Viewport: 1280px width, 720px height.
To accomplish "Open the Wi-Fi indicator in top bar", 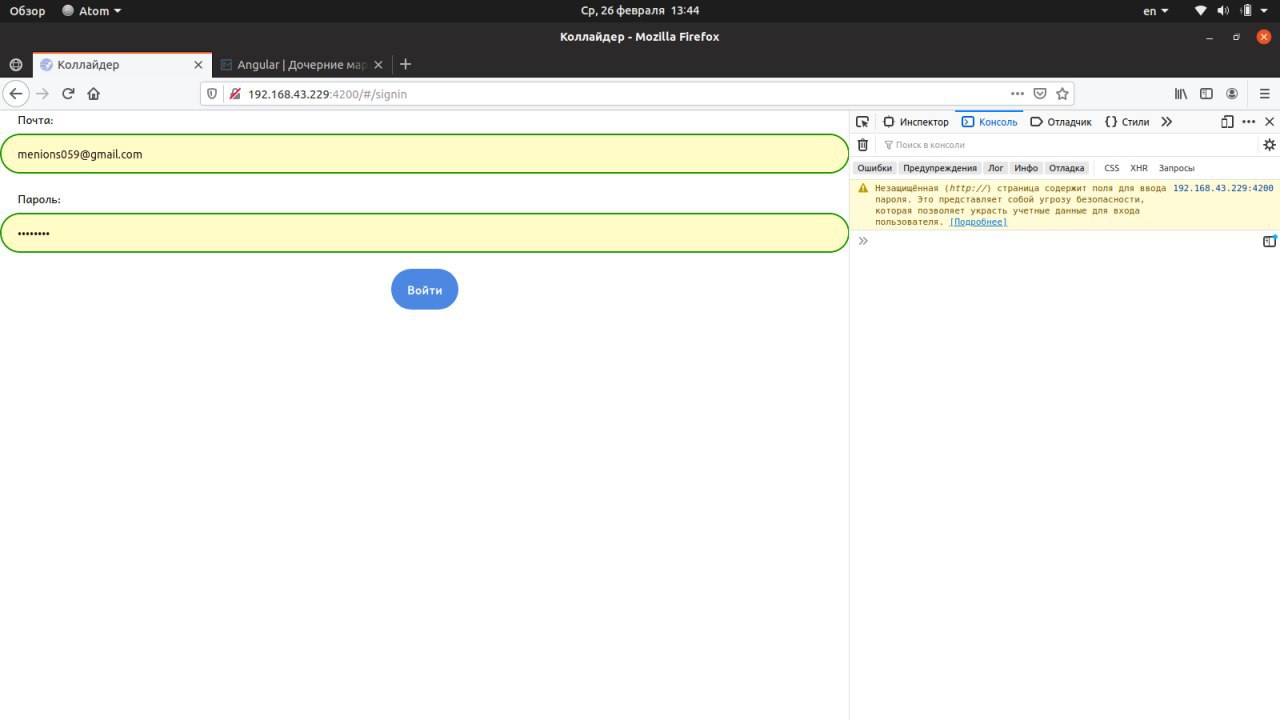I will click(x=1201, y=11).
